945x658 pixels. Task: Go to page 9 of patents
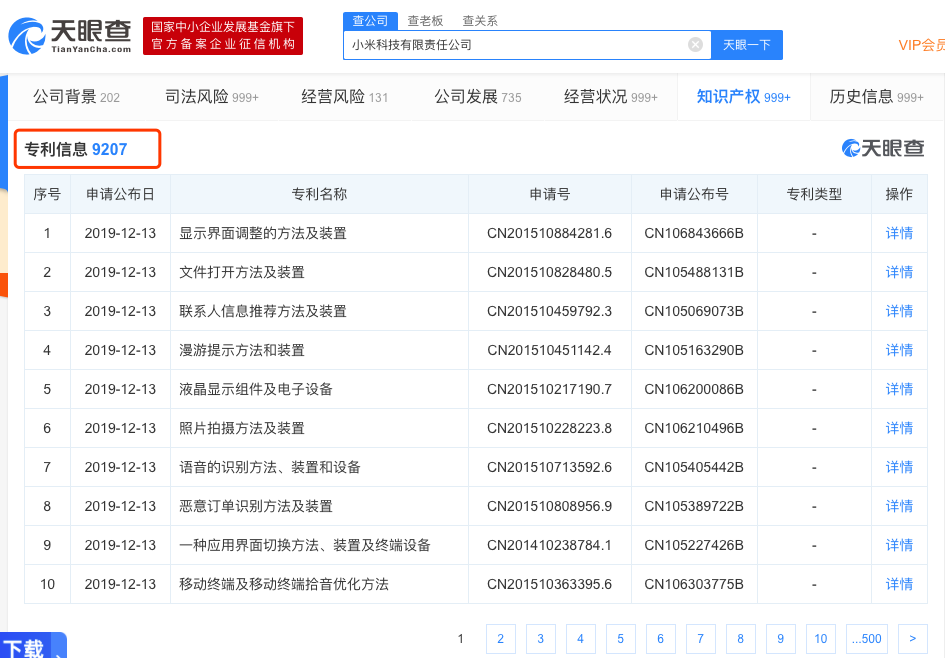pos(780,639)
